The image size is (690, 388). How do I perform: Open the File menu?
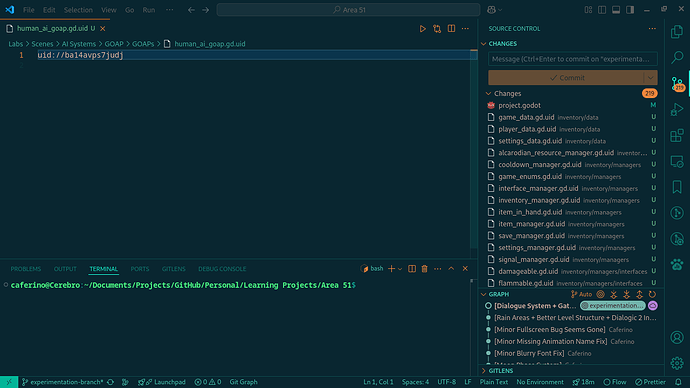click(x=29, y=10)
